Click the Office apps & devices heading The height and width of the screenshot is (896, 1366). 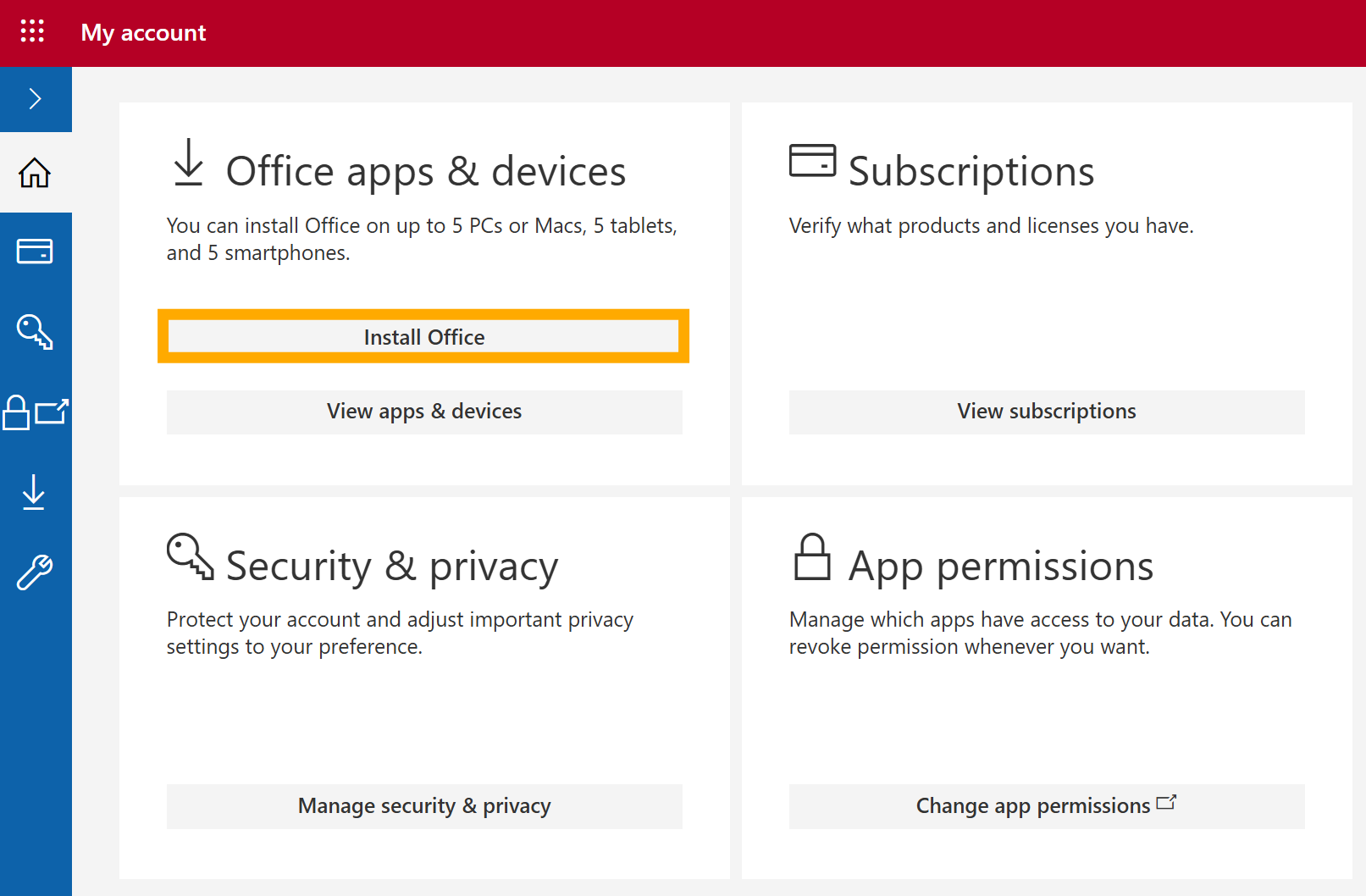coord(426,171)
